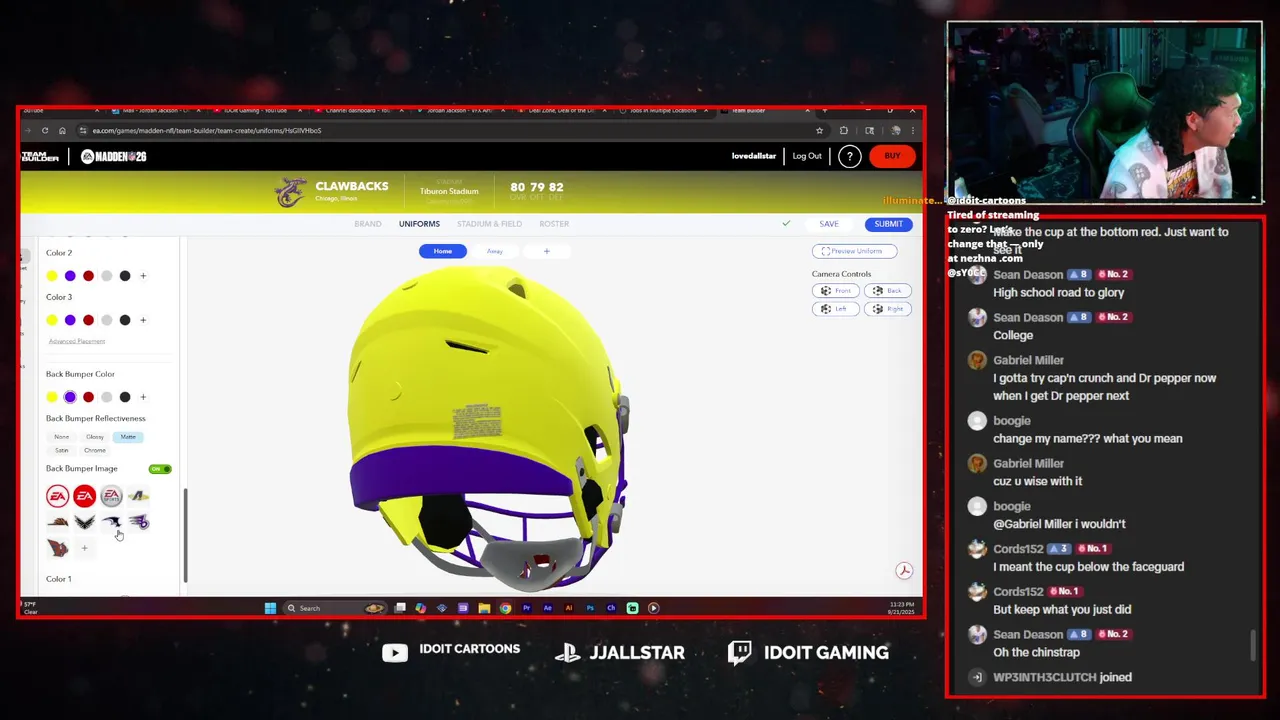Click the browser address bar URL
1280x720 pixels.
coord(207,130)
